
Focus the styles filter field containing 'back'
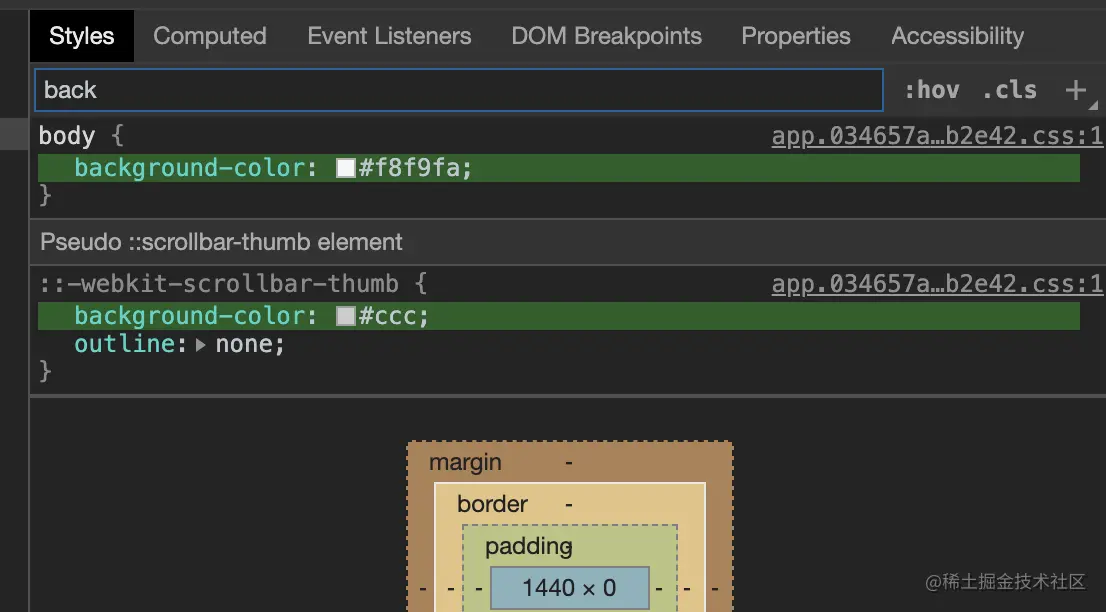[459, 90]
